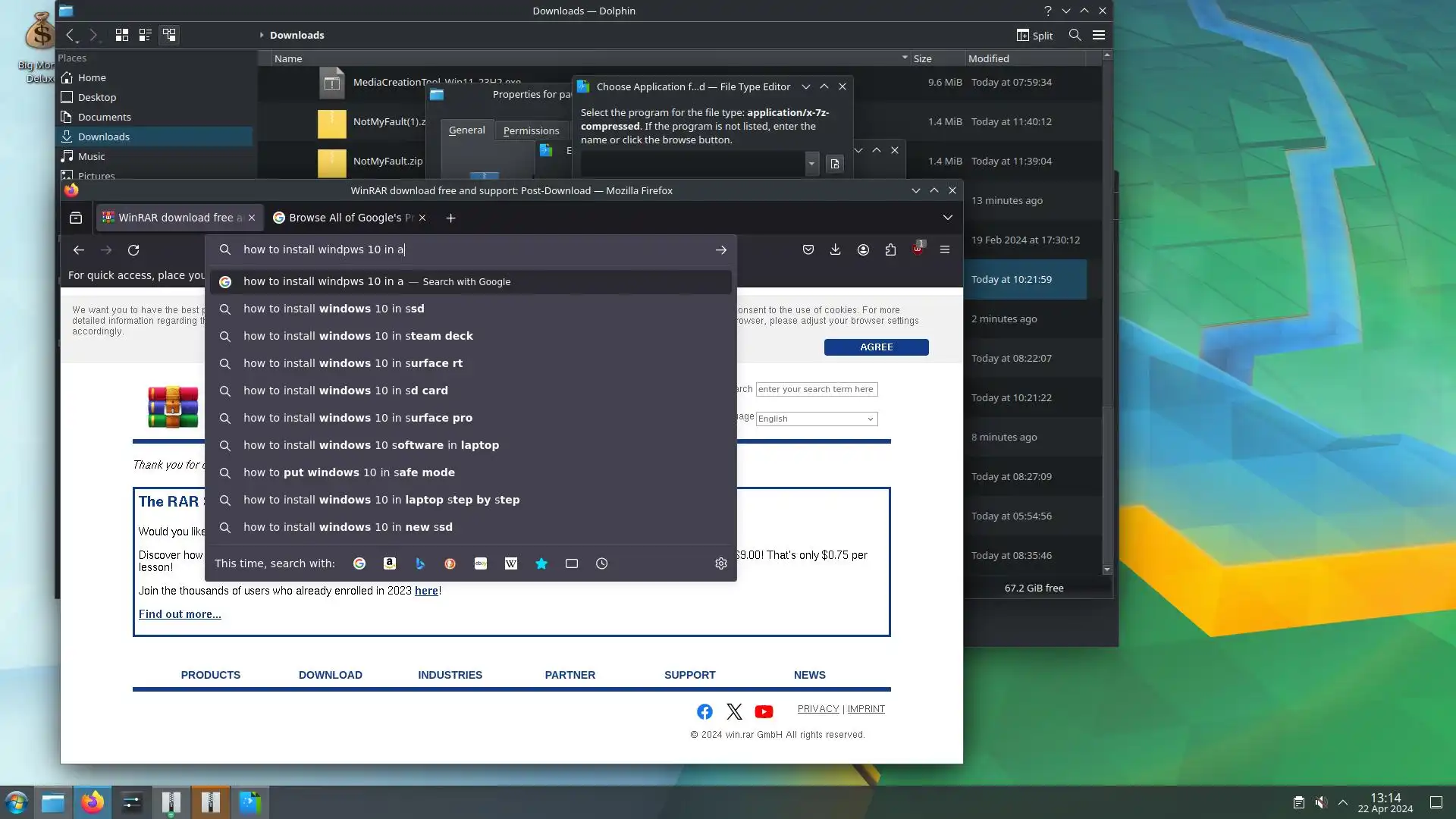This screenshot has width=1456, height=819.
Task: Switch to Browse All of Google's tab
Action: (345, 218)
